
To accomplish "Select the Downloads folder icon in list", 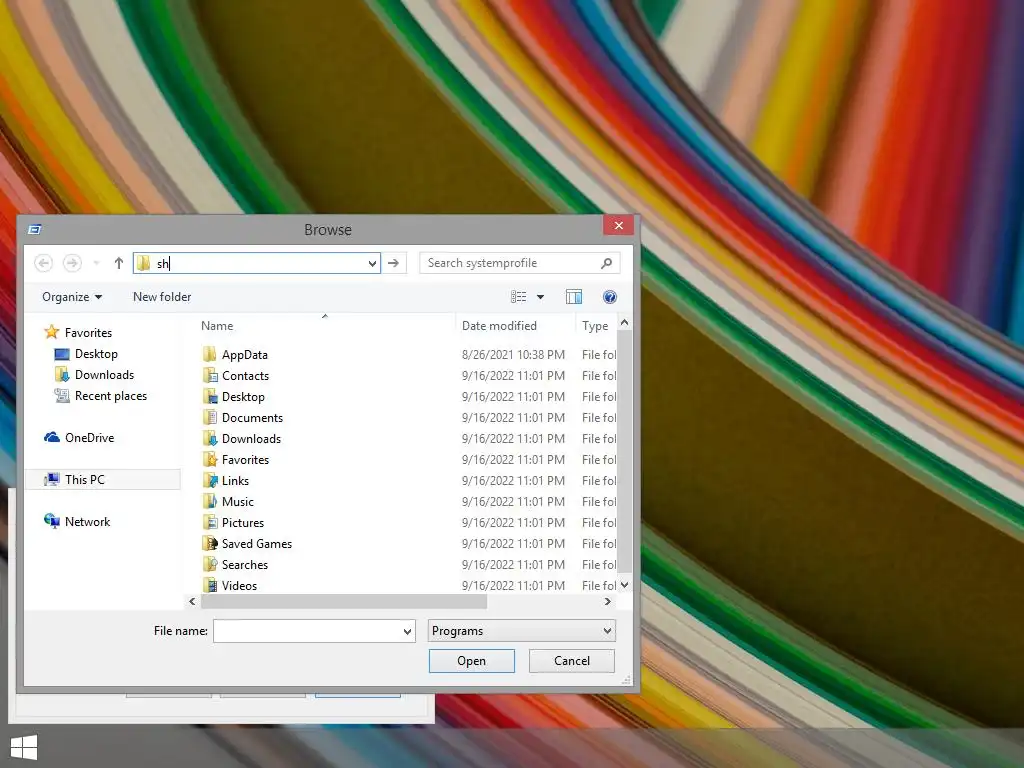I will click(210, 438).
